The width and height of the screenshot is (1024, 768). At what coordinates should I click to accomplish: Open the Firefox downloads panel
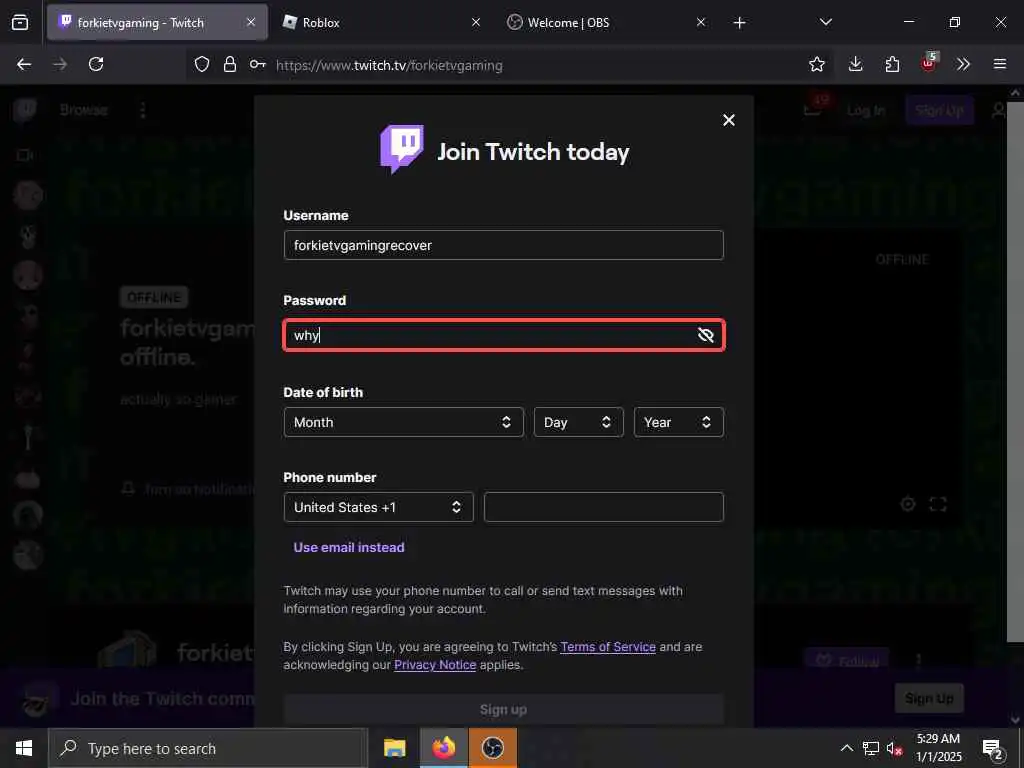[x=856, y=64]
